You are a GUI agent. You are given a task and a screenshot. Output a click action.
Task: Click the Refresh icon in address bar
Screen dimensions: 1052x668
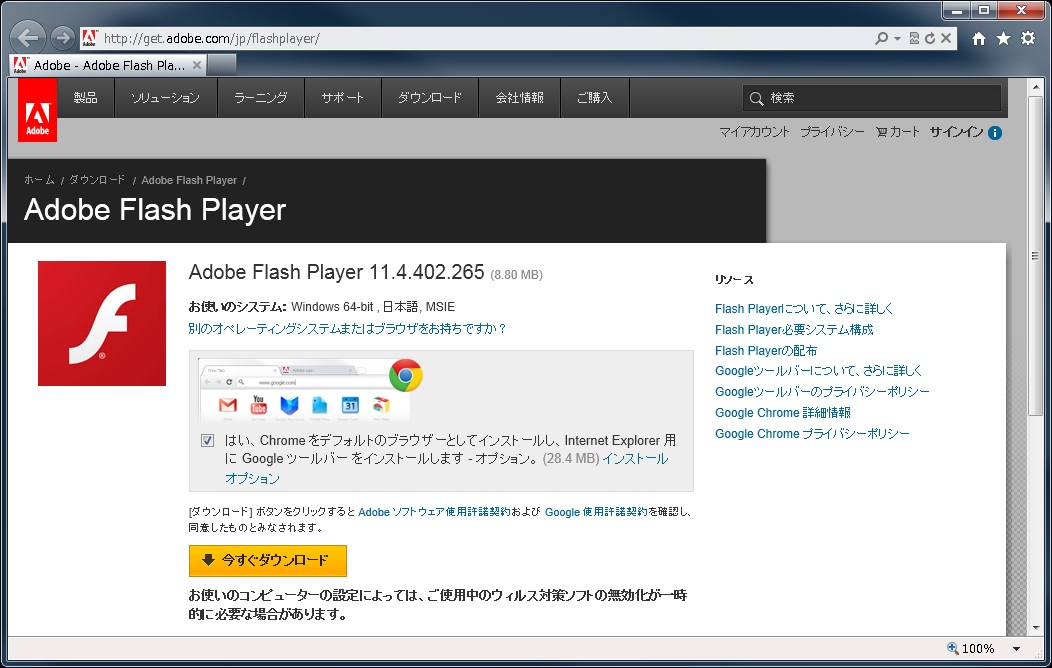tap(930, 38)
